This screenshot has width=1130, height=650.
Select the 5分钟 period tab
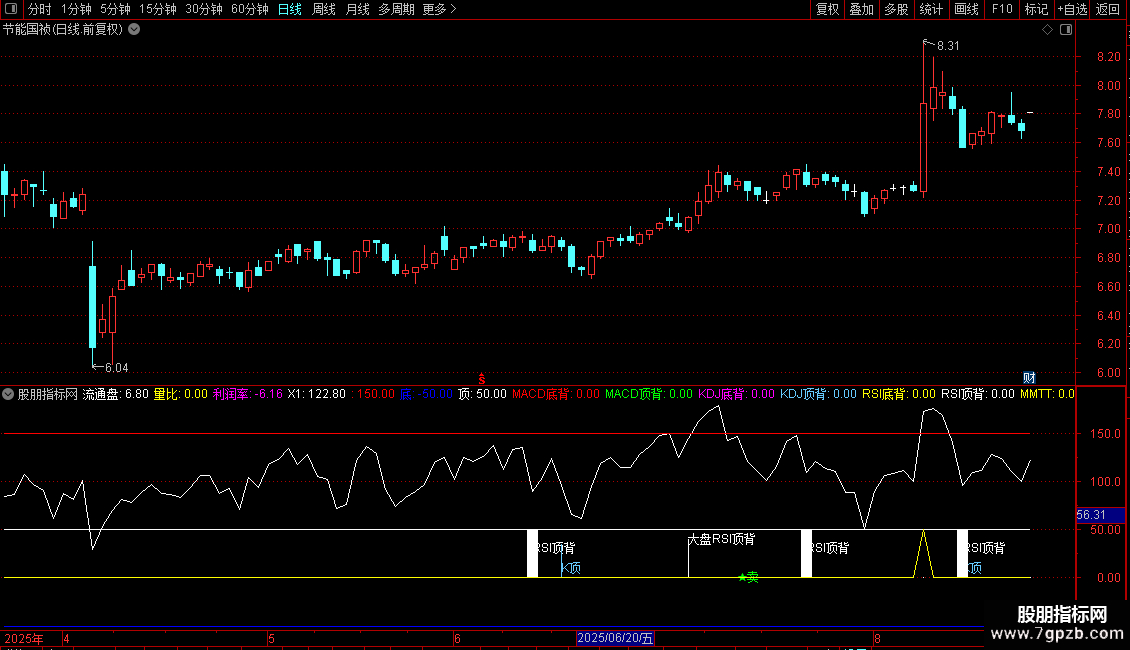click(x=115, y=9)
